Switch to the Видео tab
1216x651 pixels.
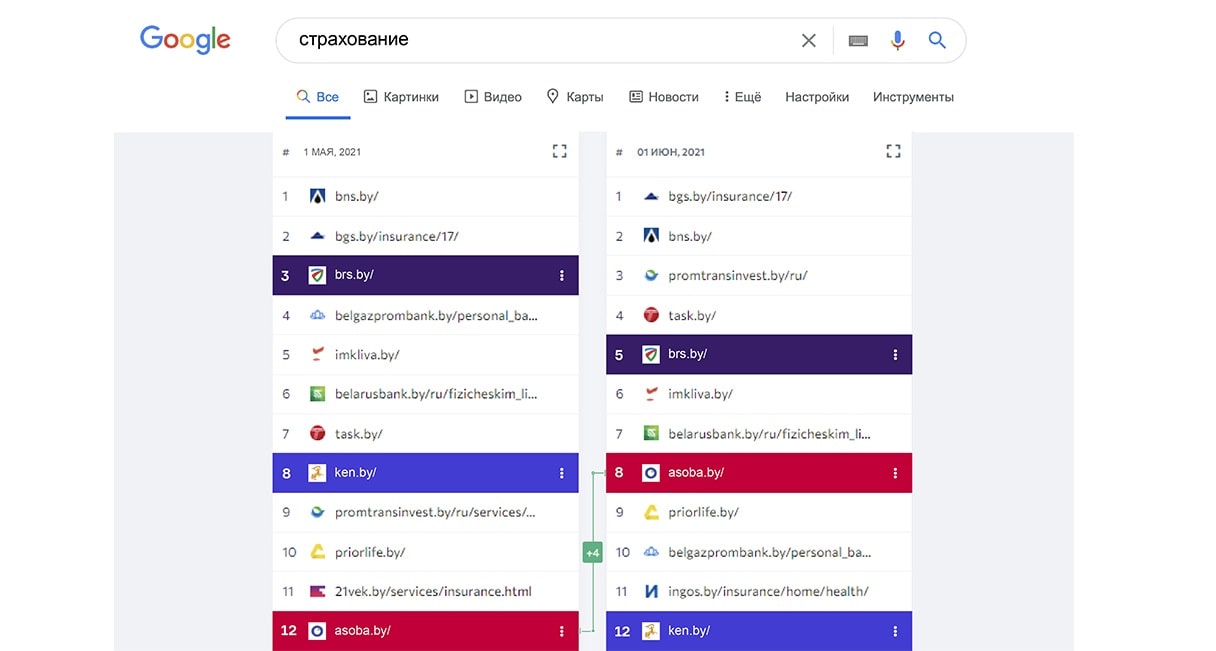(x=493, y=97)
